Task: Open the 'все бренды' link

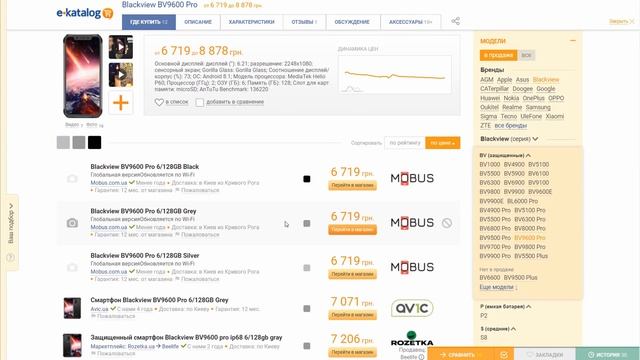Action: pyautogui.click(x=511, y=126)
